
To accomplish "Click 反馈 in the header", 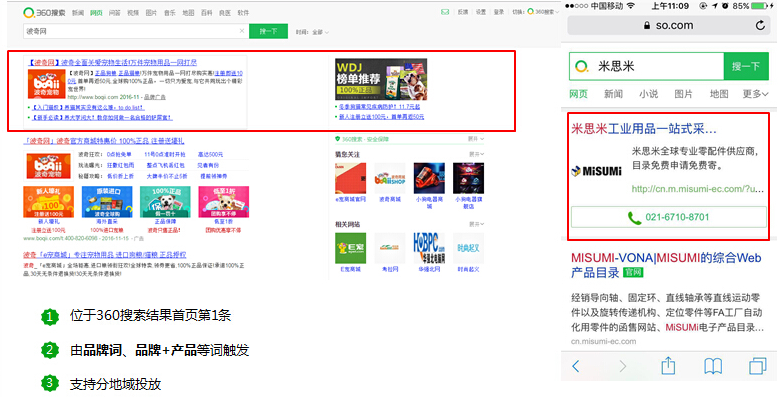I will click(x=463, y=12).
